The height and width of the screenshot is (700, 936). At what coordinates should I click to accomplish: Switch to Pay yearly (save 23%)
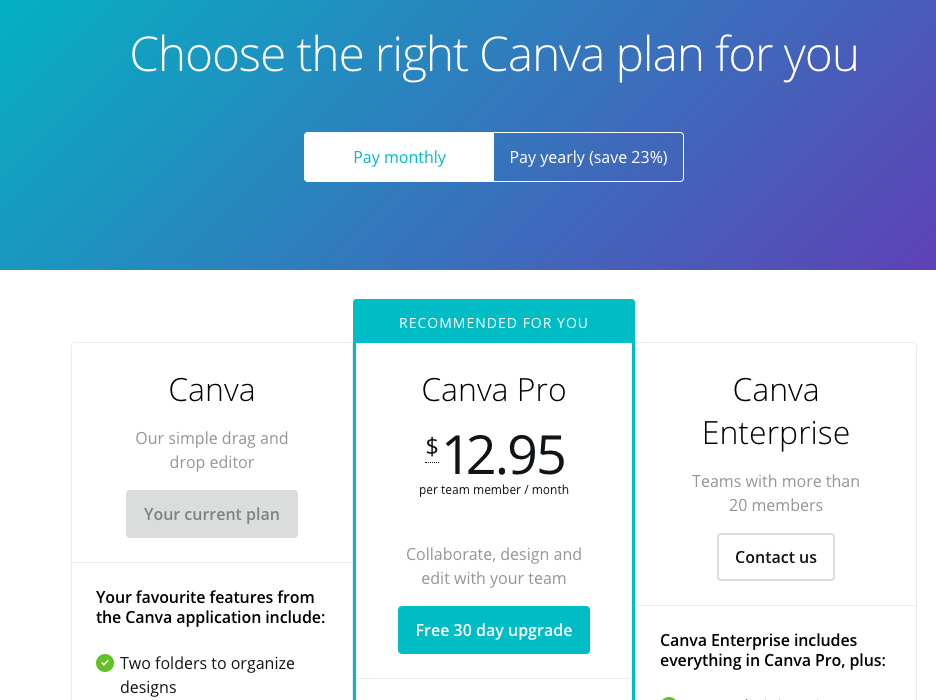tap(588, 157)
